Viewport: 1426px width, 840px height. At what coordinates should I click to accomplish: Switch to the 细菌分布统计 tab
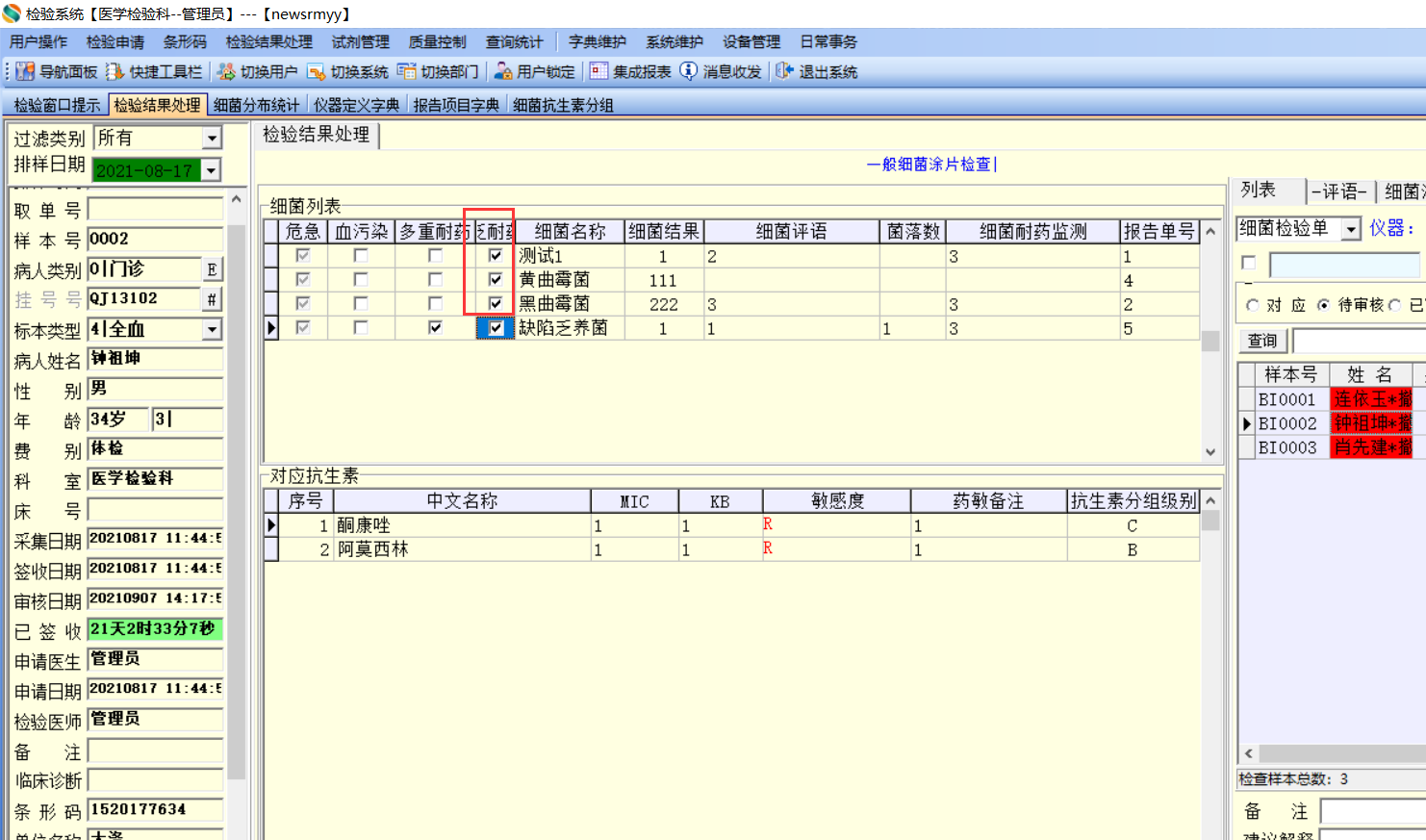(257, 105)
